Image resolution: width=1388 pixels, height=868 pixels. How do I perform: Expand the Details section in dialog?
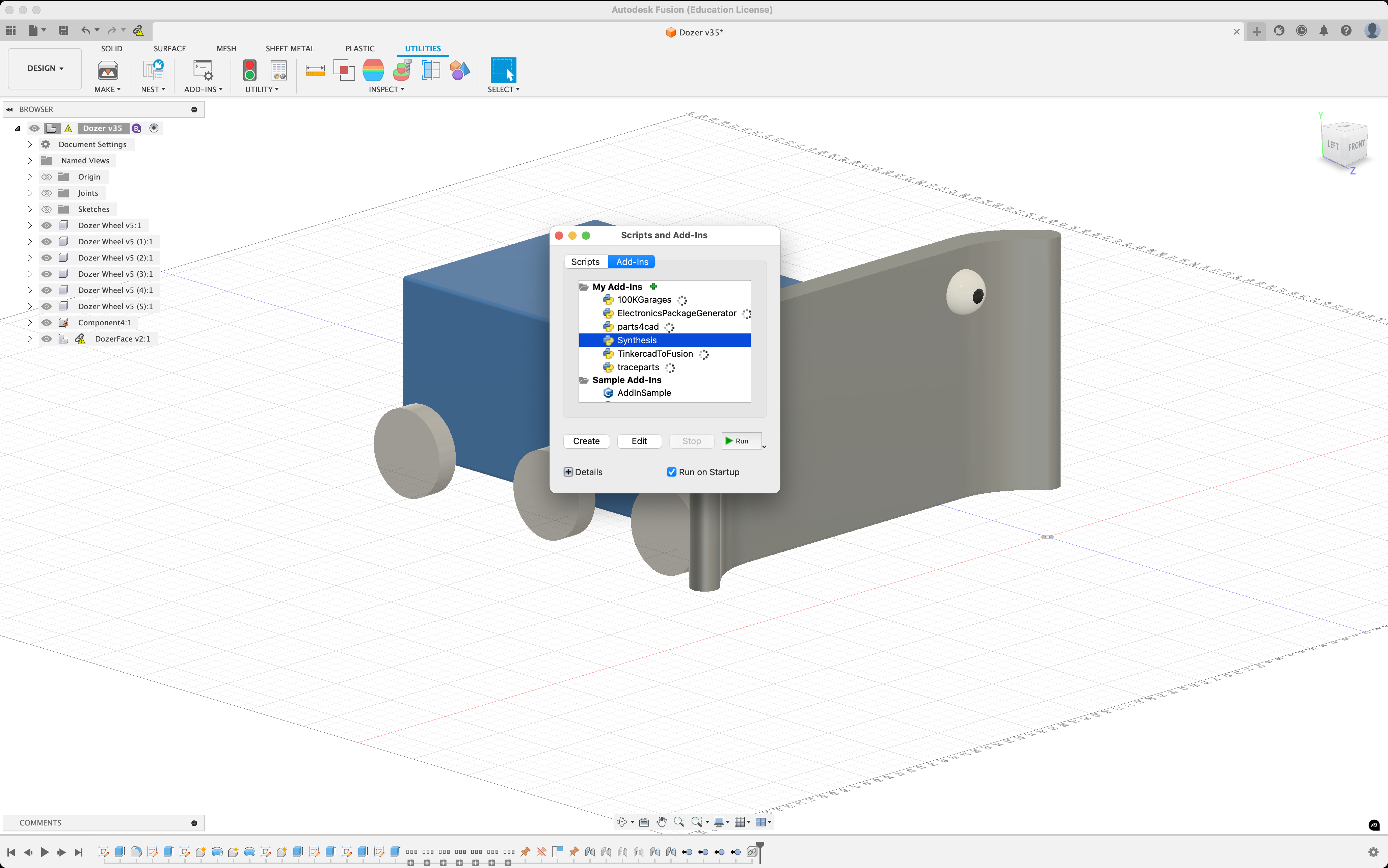pos(568,472)
